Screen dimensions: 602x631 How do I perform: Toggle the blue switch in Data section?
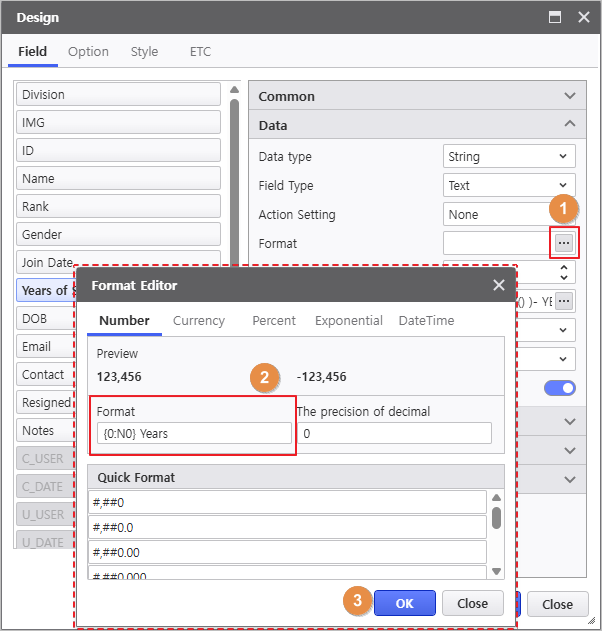tap(560, 388)
